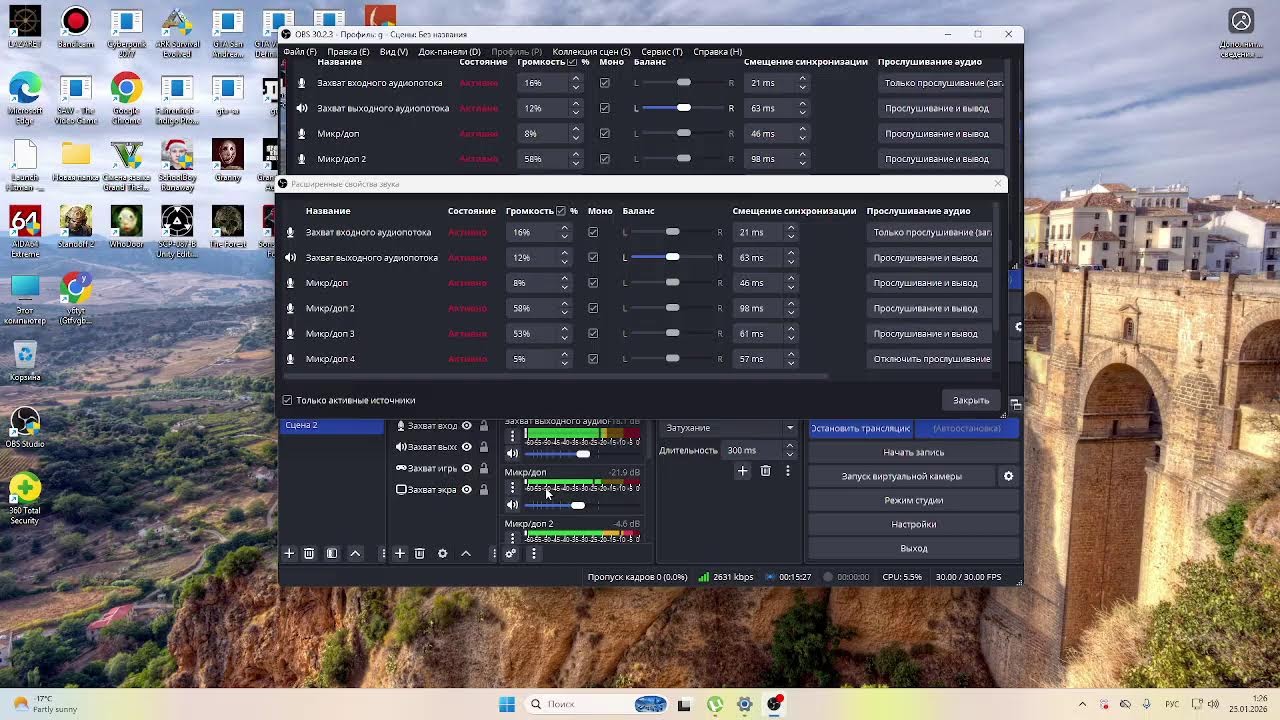Adjust balance slider for Микр/доп 4
Viewport: 1280px width, 720px height.
672,359
